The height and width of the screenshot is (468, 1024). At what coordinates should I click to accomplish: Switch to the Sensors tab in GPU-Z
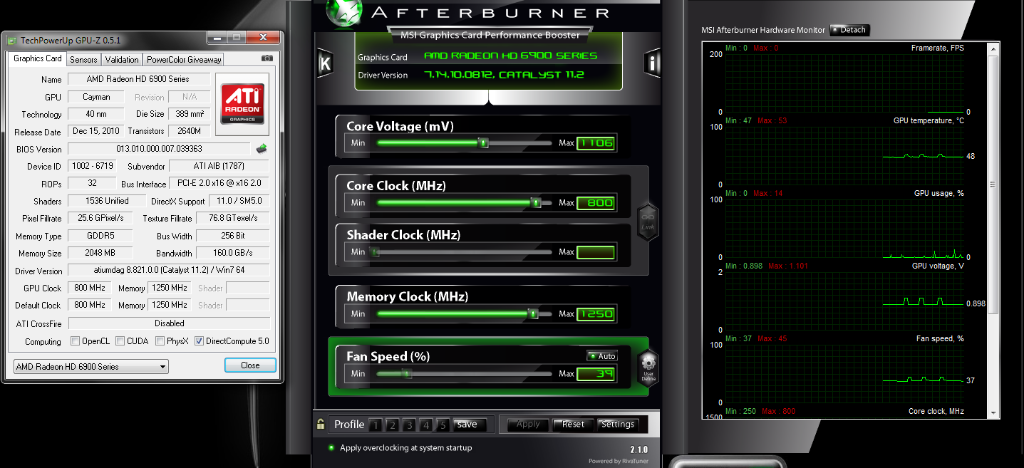[83, 59]
